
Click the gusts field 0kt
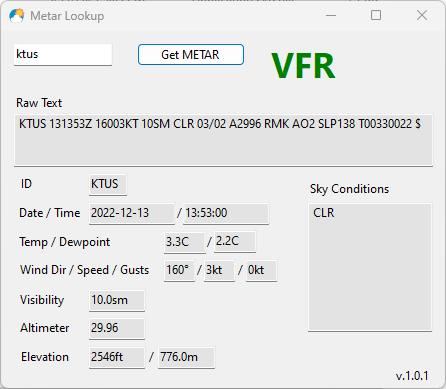coord(261,271)
